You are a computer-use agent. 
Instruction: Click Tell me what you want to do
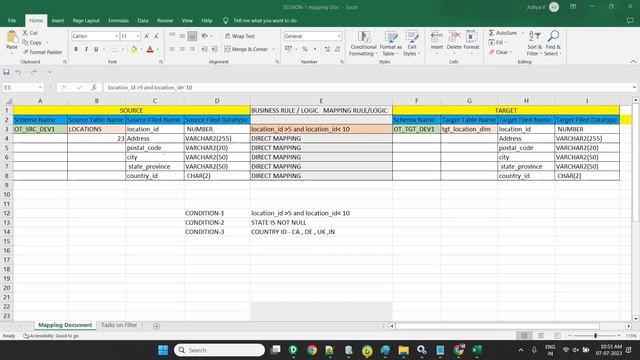pos(265,20)
